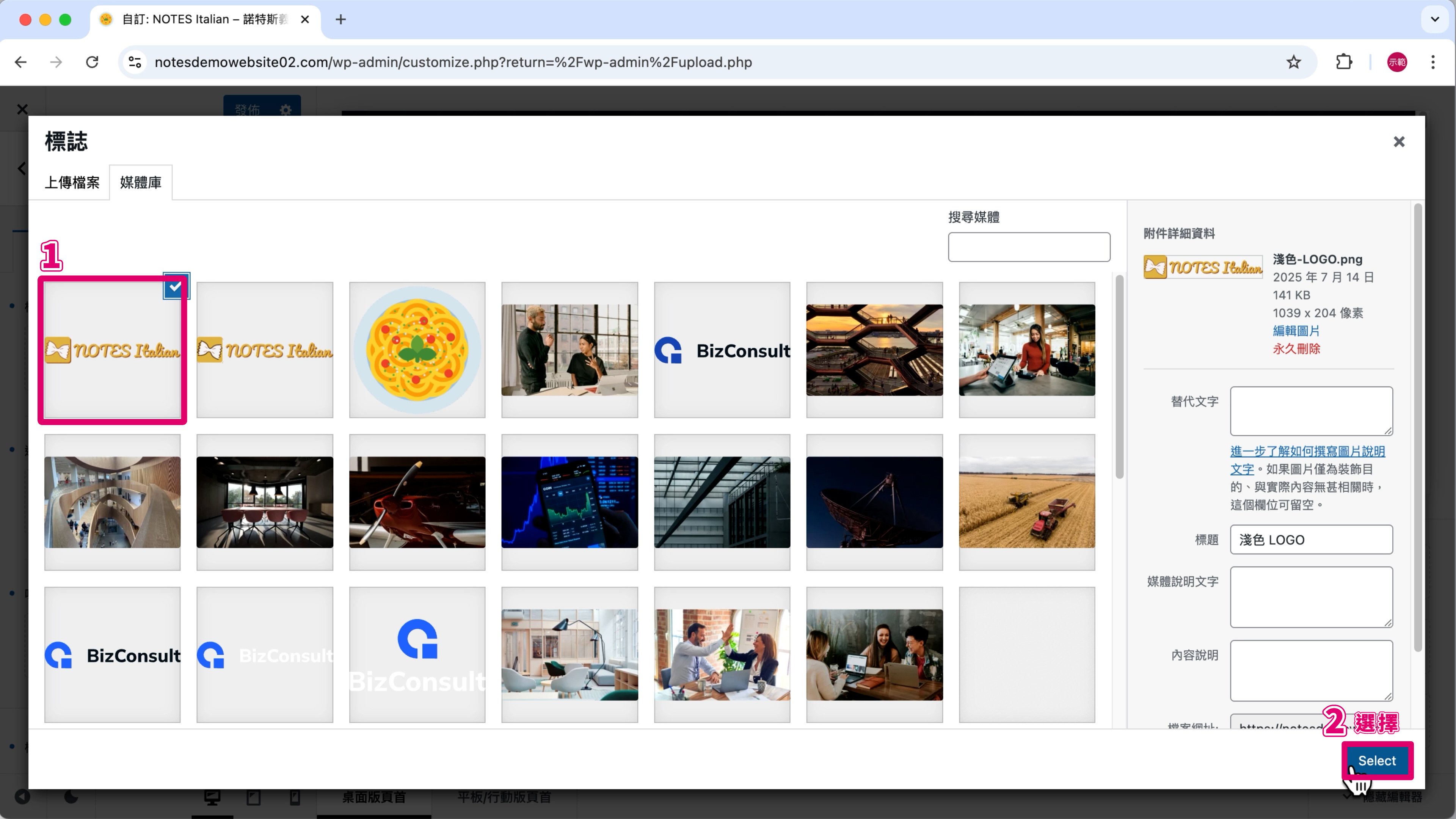Screen dimensions: 1456x819
Task: Switch to the 媒體庫 tab
Action: tap(141, 182)
